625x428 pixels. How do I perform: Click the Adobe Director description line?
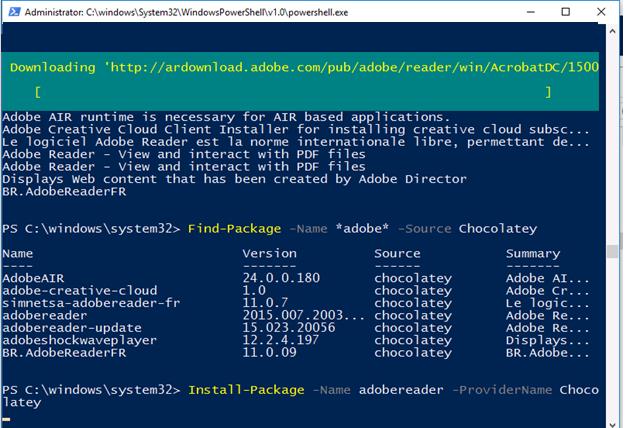(x=234, y=179)
